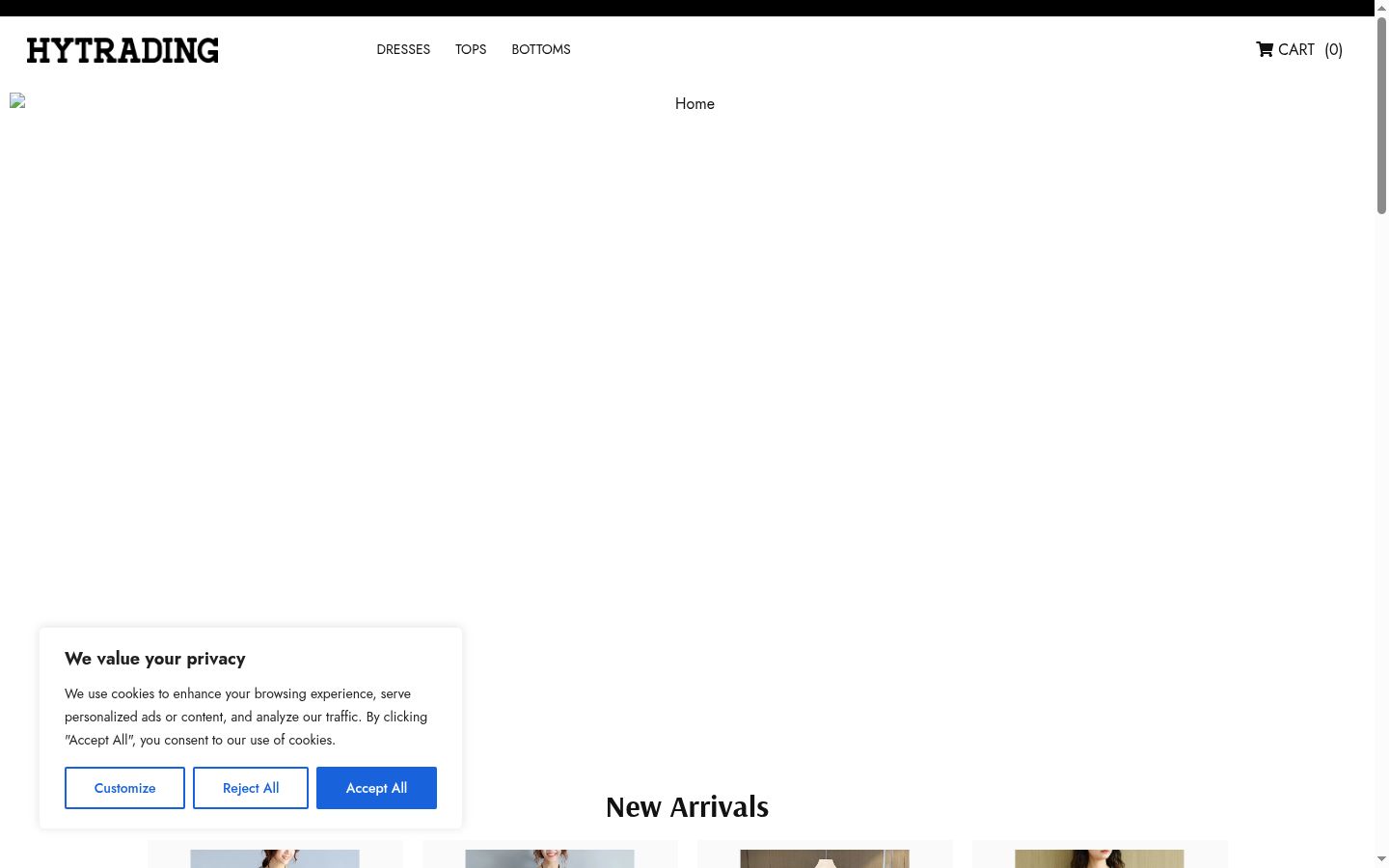Image resolution: width=1389 pixels, height=868 pixels.
Task: Click the broken banner image icon
Action: (x=17, y=100)
